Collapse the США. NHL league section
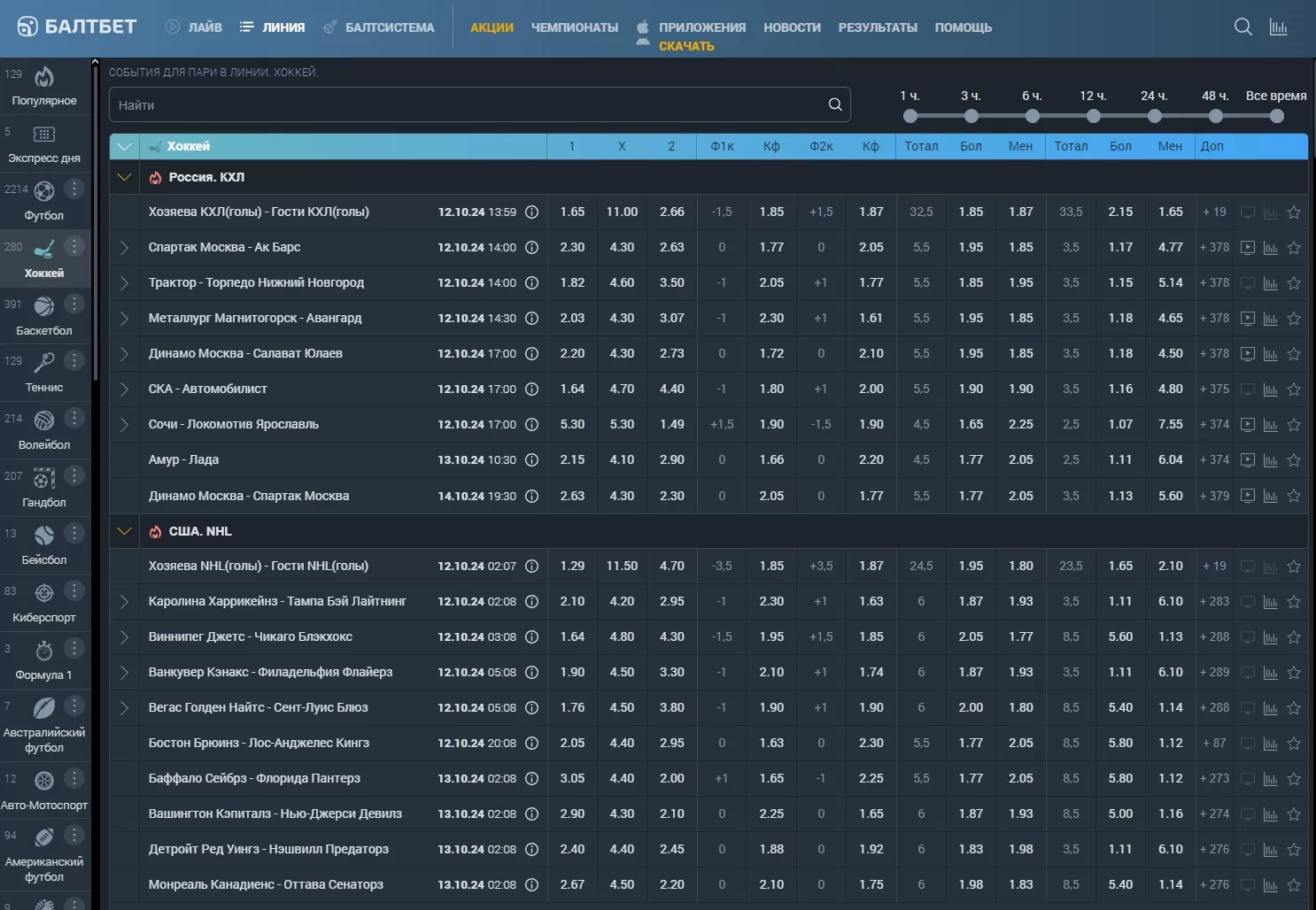 click(x=124, y=531)
